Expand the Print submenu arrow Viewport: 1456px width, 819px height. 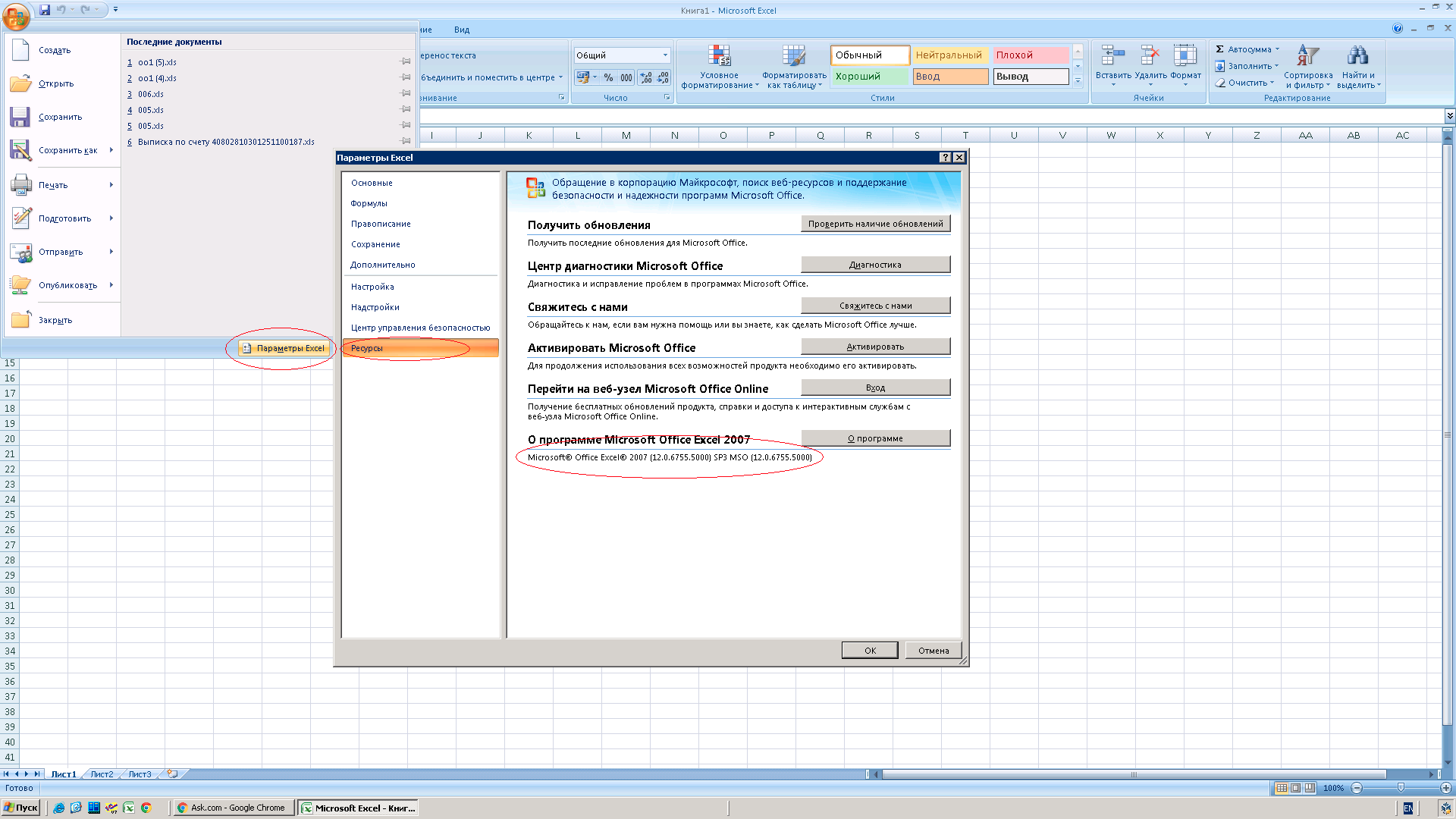pos(111,184)
